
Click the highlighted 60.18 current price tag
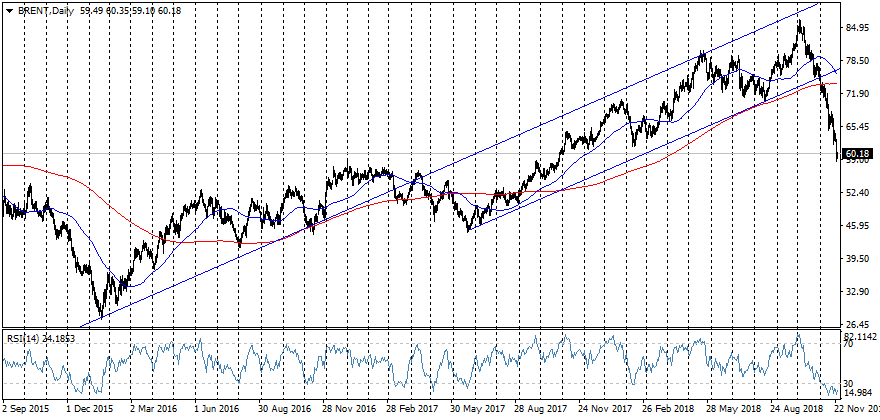[x=859, y=154]
